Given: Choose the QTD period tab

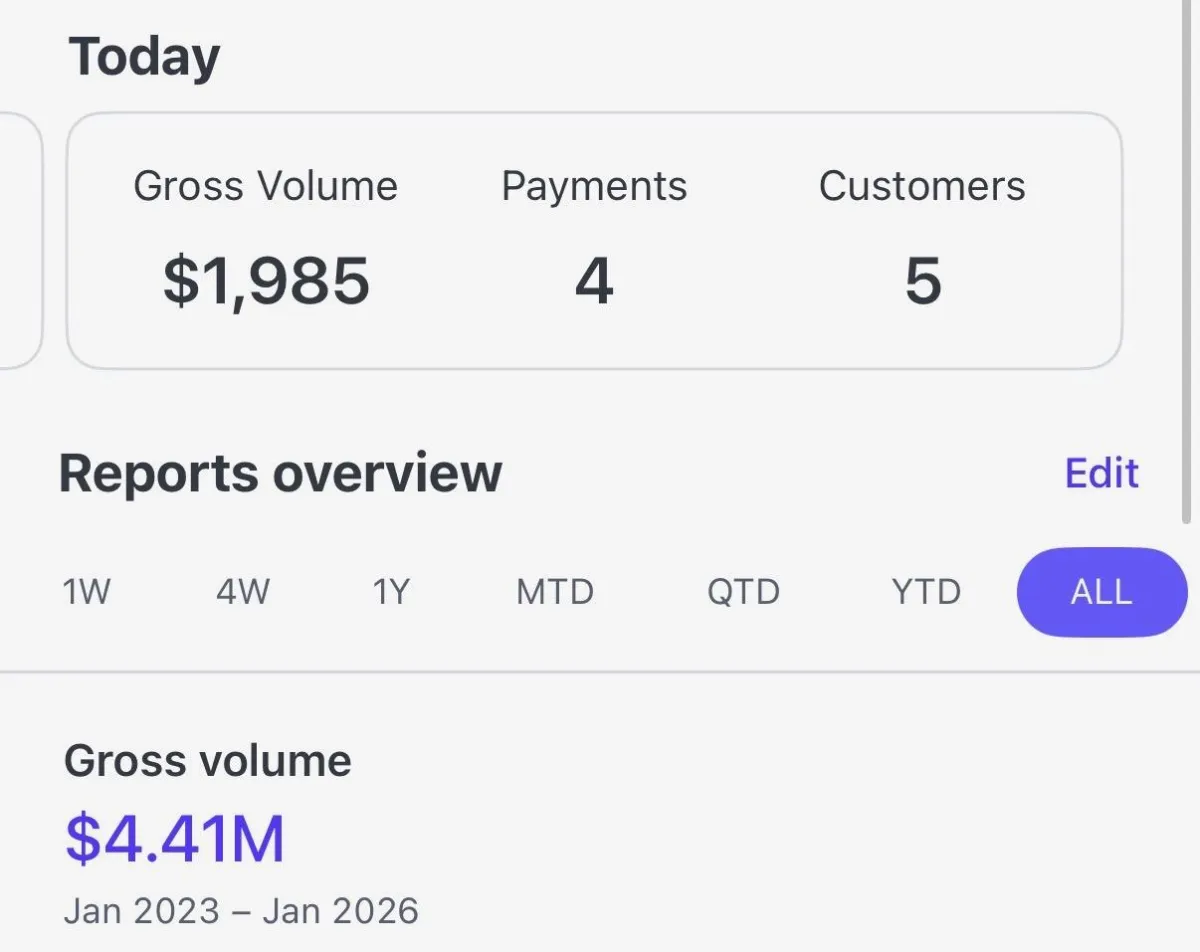Looking at the screenshot, I should 743,592.
